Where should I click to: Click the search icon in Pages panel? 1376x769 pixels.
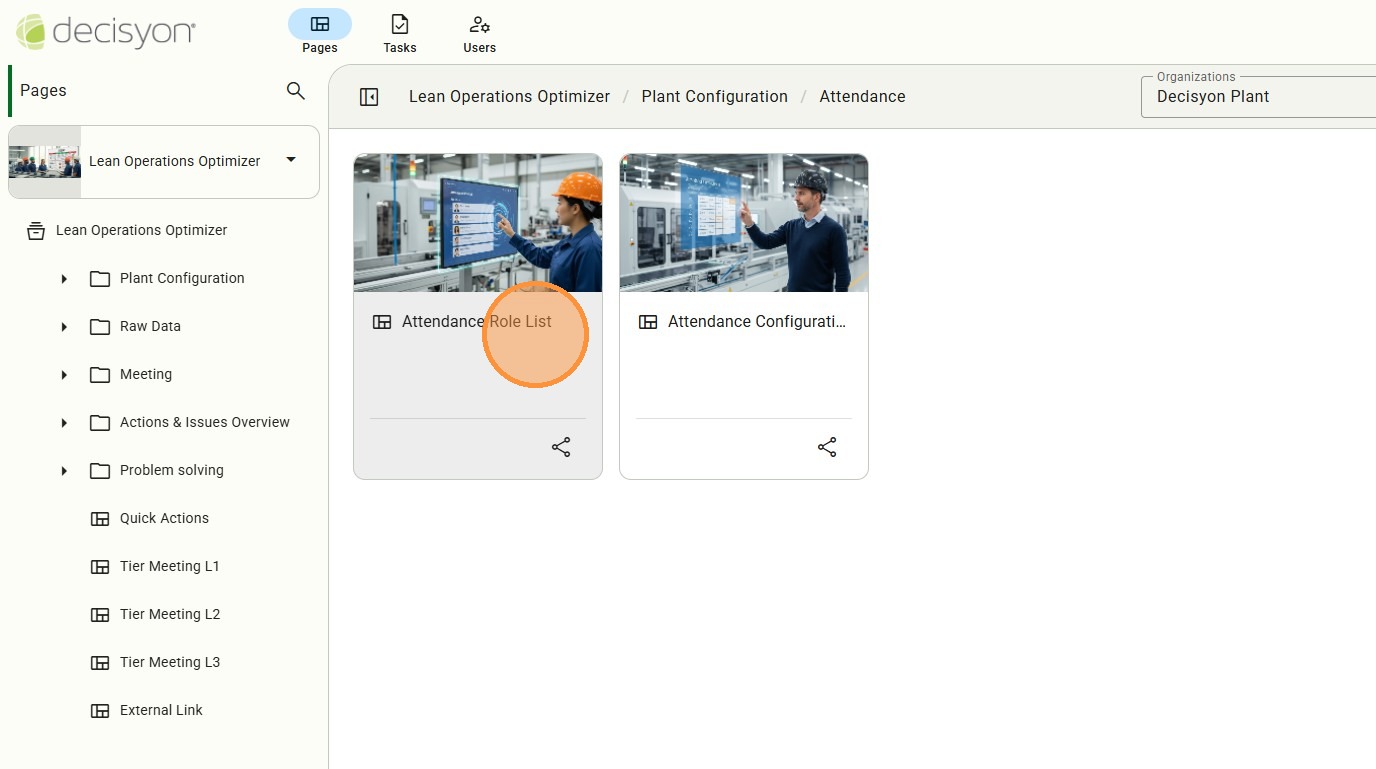click(x=295, y=91)
